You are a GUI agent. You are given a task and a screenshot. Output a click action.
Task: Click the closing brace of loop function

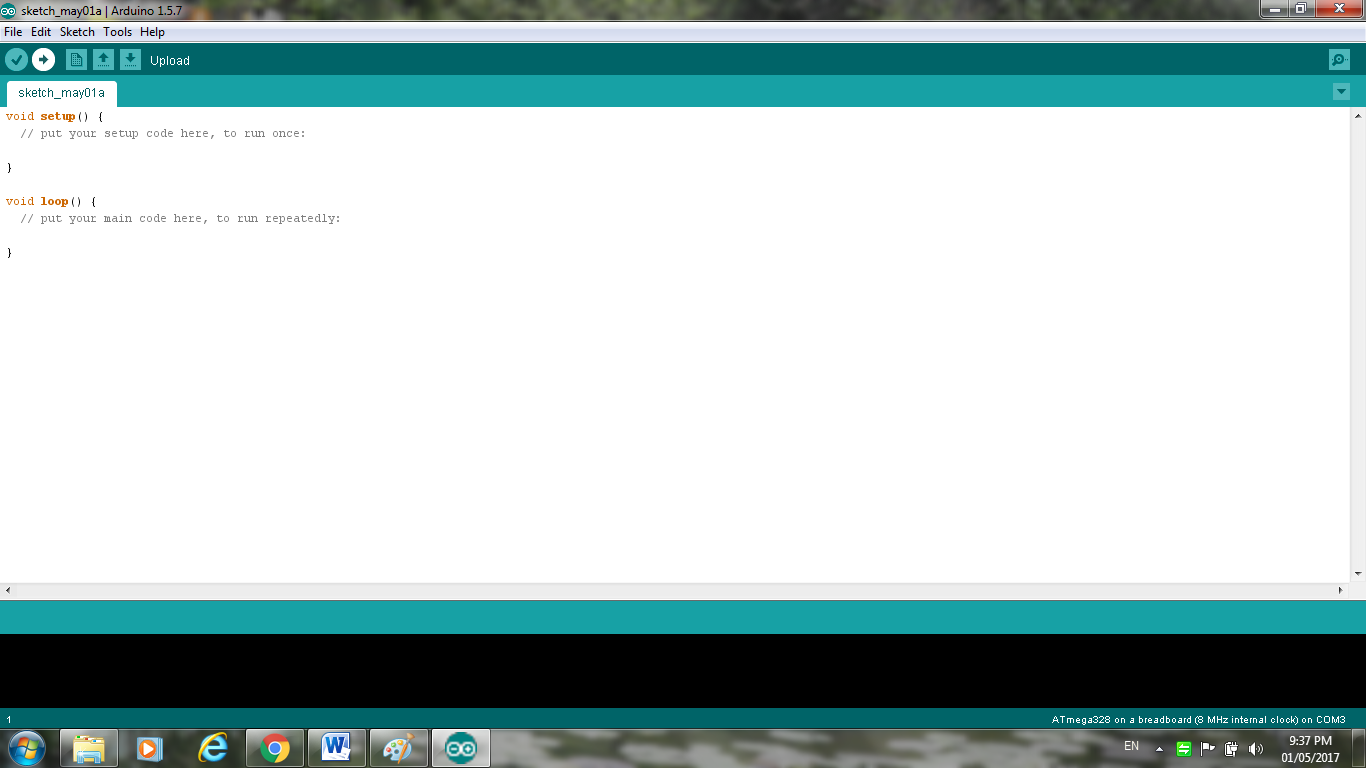(x=9, y=253)
